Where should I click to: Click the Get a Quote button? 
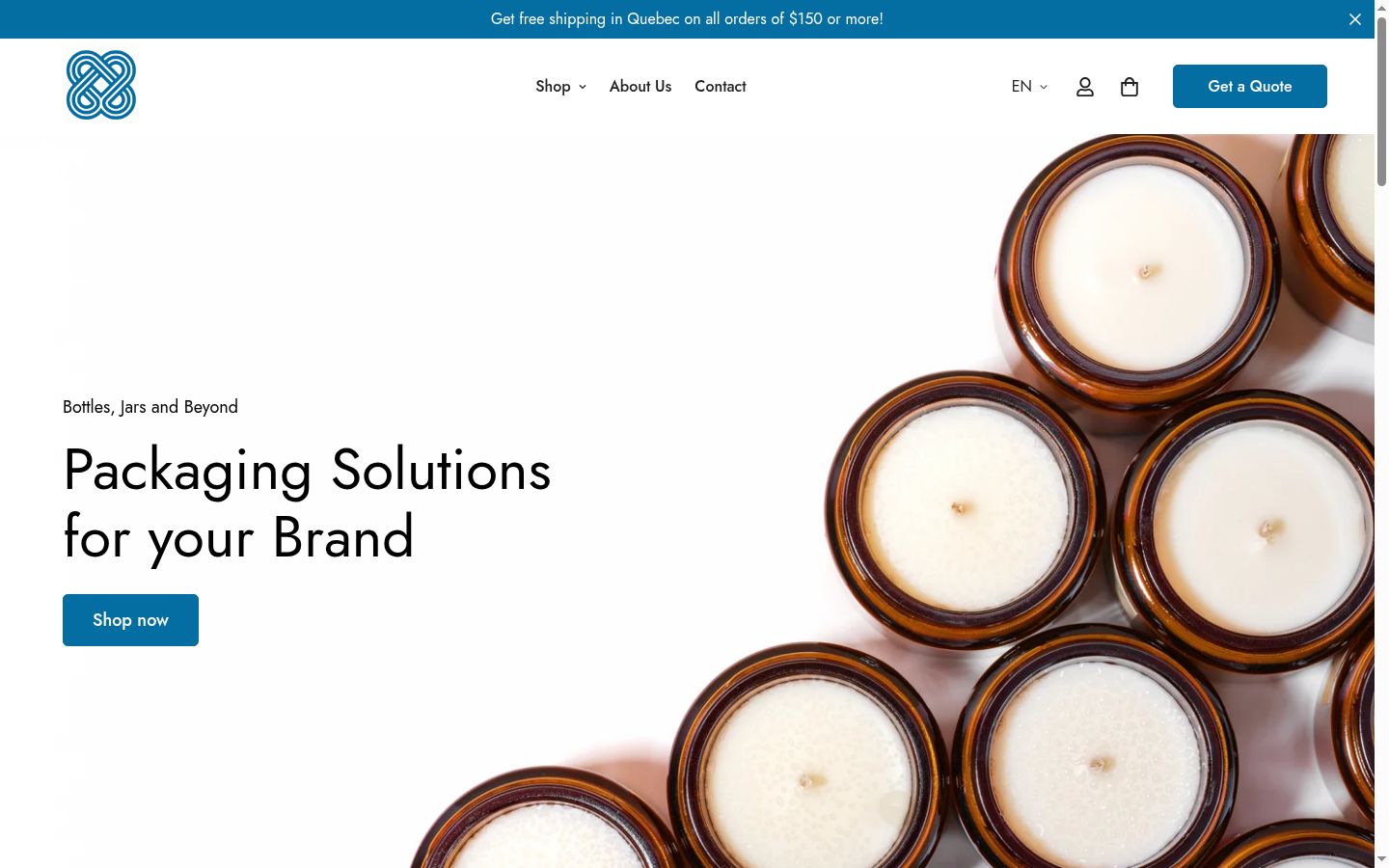point(1250,87)
